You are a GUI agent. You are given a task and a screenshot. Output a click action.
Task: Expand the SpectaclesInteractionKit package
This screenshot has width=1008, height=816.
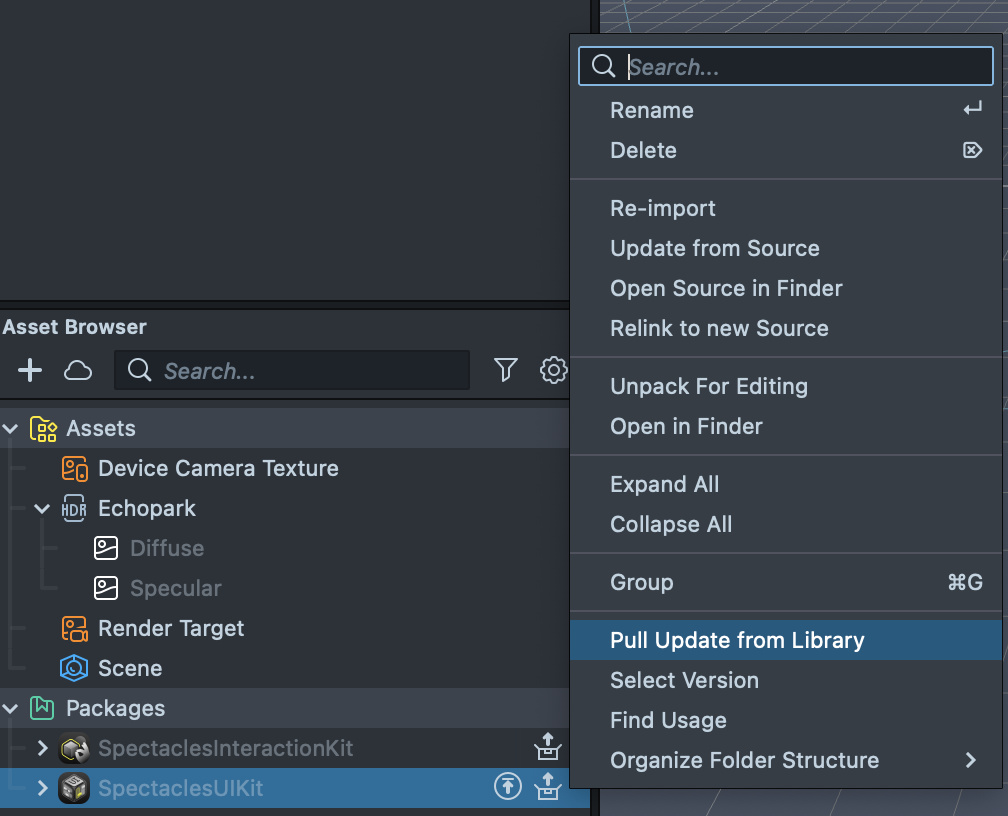[x=42, y=748]
